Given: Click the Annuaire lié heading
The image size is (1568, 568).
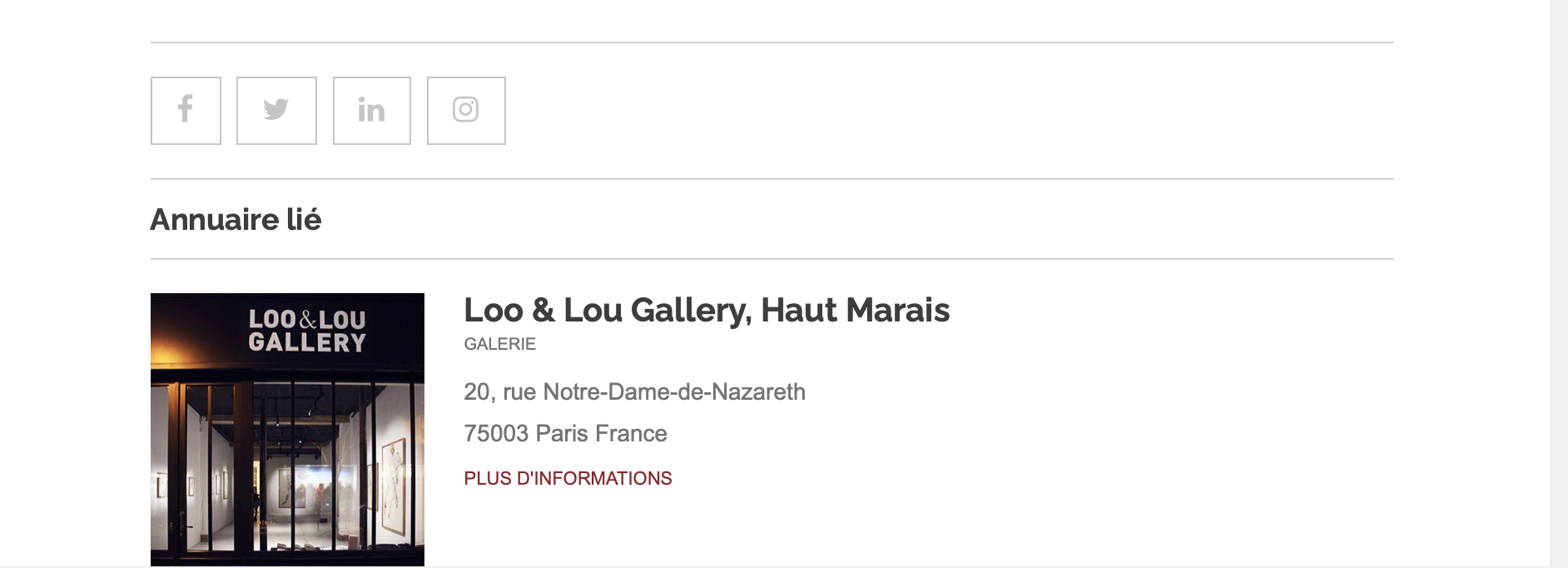Looking at the screenshot, I should (236, 220).
